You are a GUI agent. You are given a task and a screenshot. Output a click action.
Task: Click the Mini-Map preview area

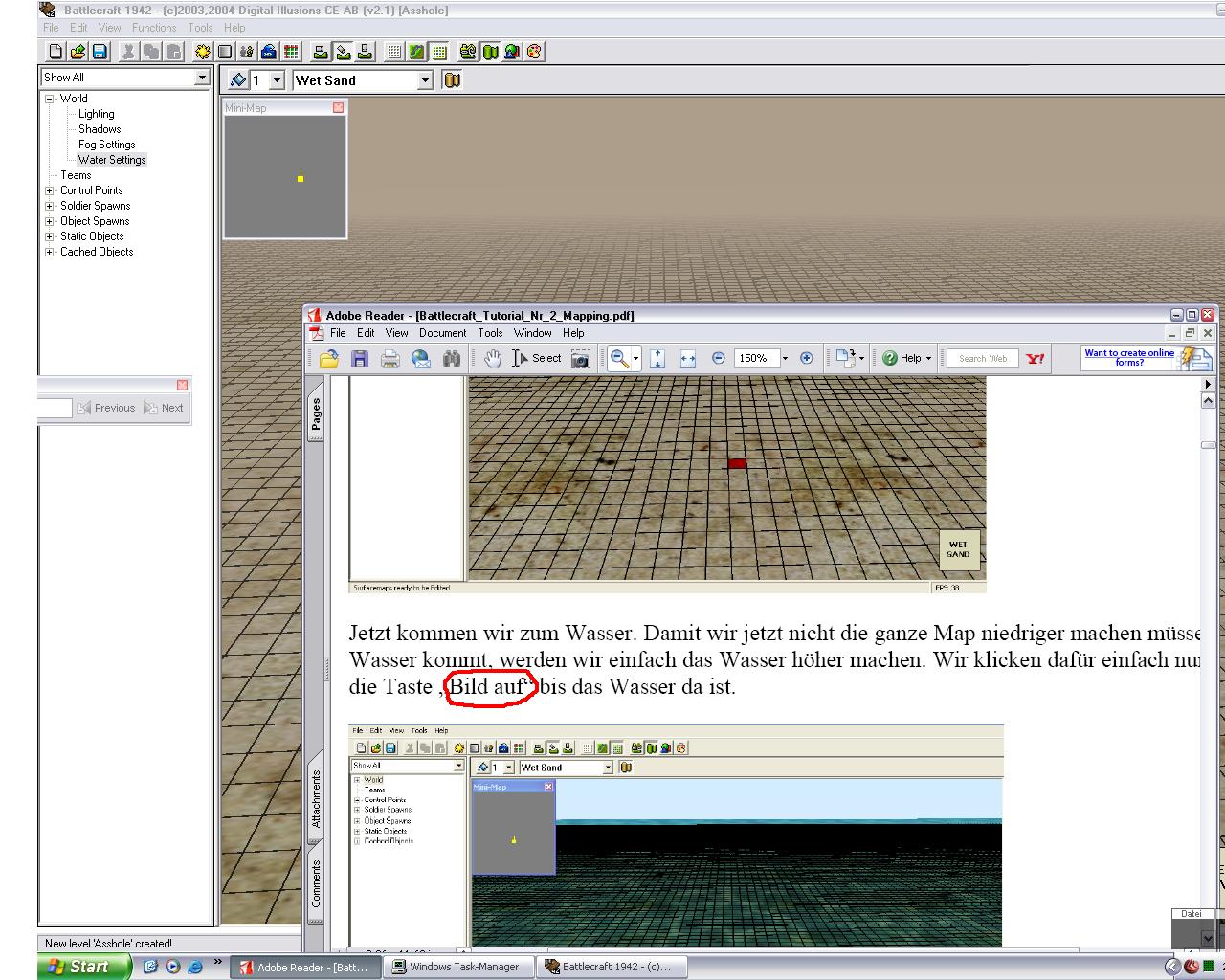click(x=285, y=177)
